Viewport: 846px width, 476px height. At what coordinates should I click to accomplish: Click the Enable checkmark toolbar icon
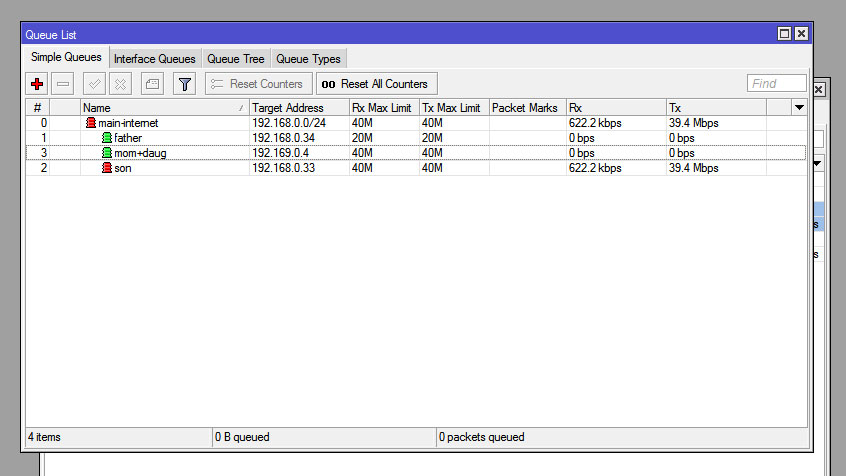point(94,84)
